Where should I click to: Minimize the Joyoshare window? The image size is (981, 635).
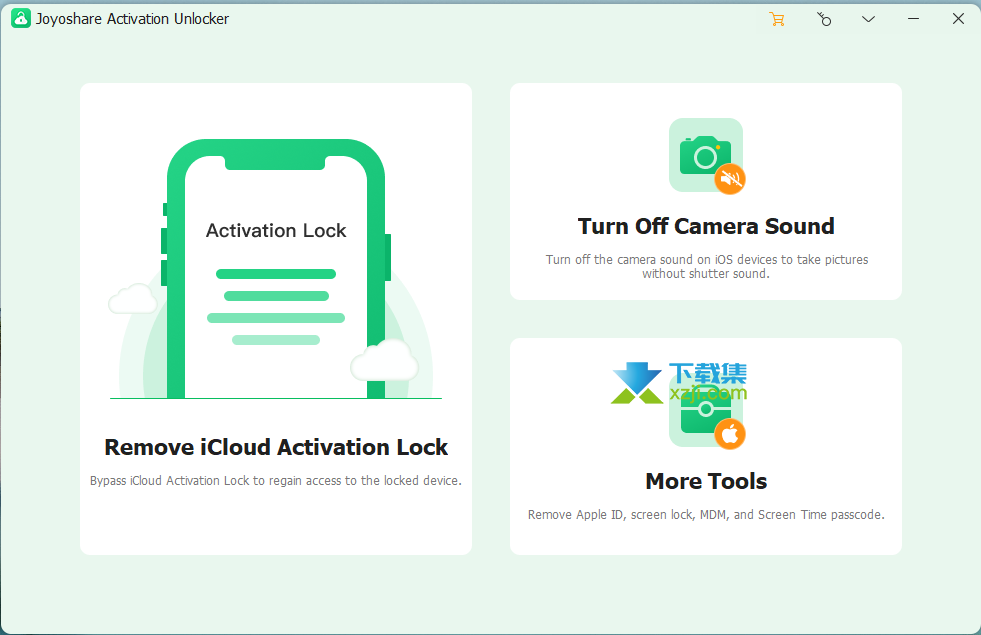(x=913, y=19)
